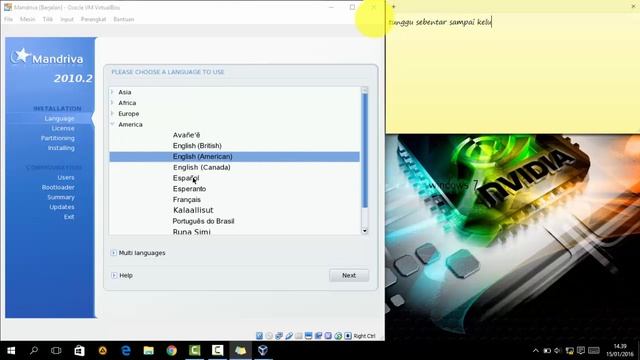Click the network adapters status icon
This screenshot has height=360, width=640.
click(x=279, y=336)
